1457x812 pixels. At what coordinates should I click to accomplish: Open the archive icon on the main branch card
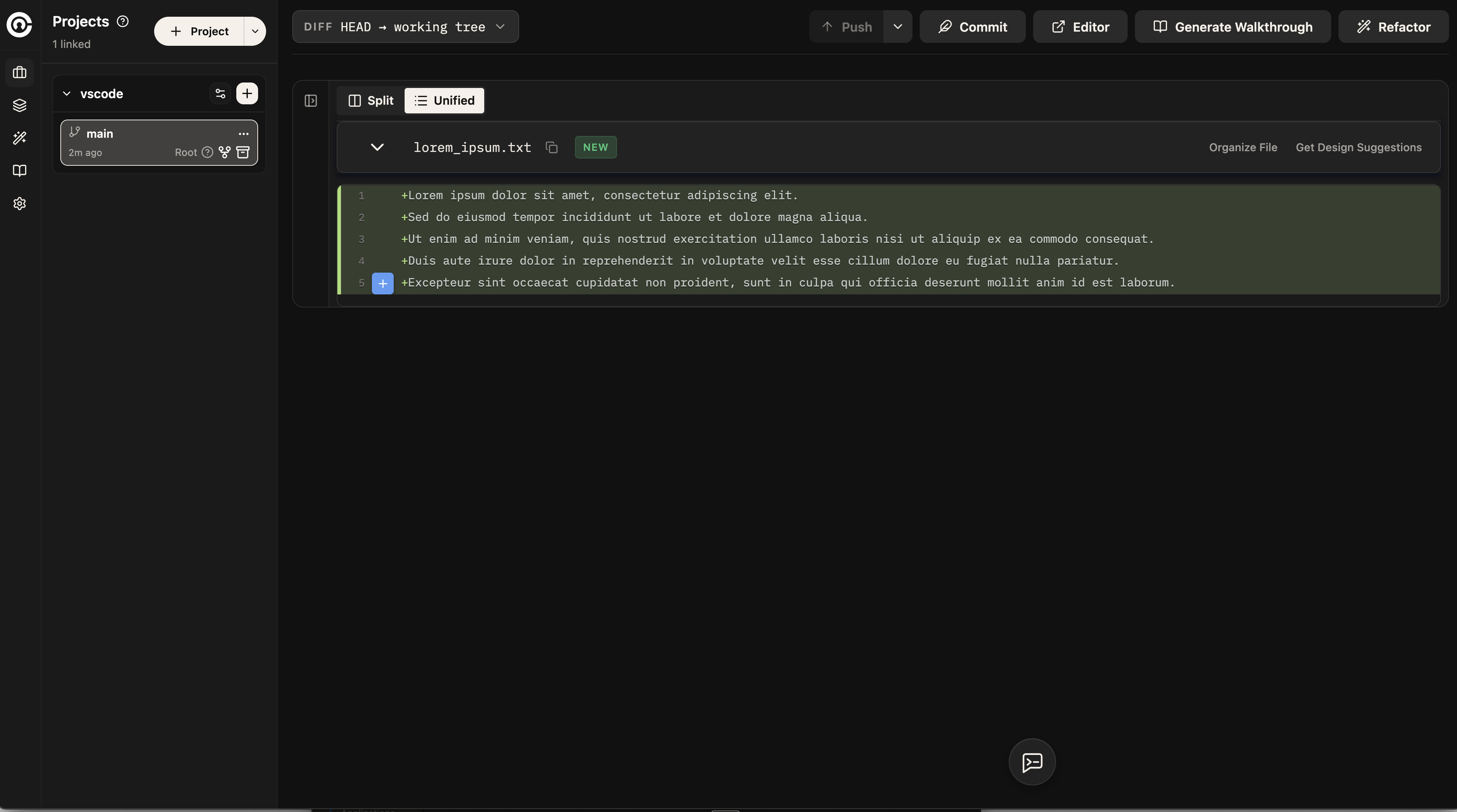[243, 152]
